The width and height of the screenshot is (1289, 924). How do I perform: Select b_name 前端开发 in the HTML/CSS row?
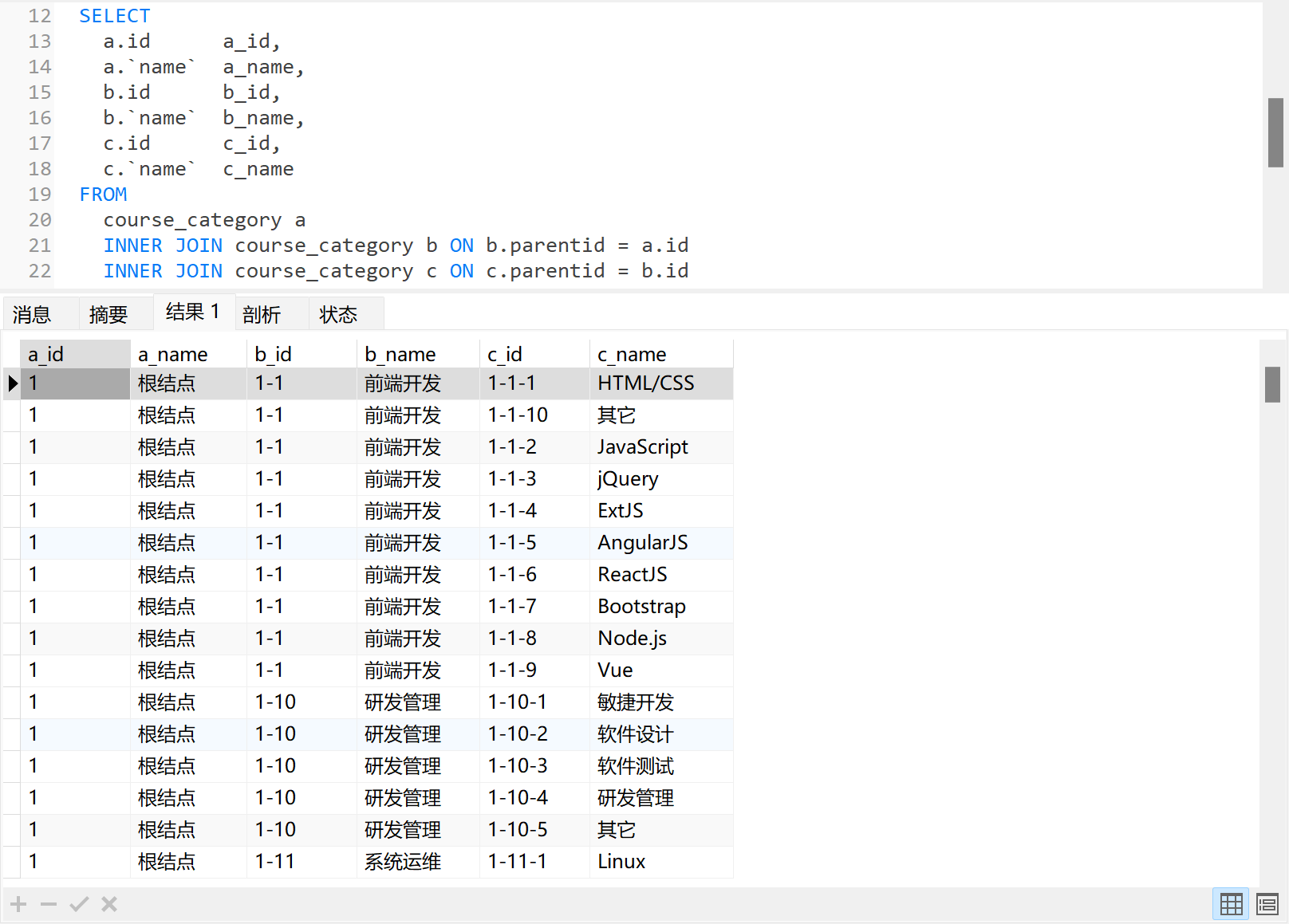(418, 383)
